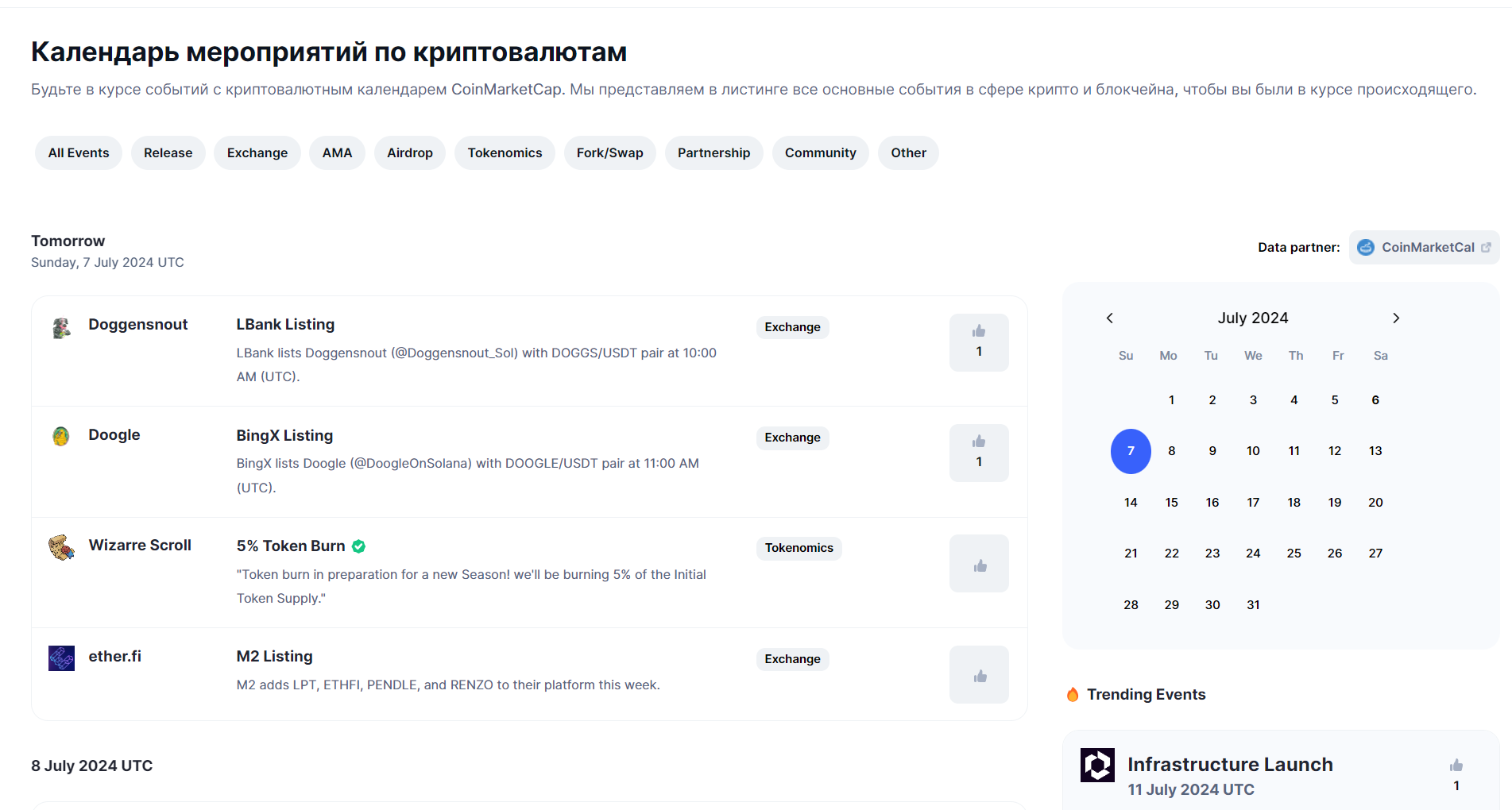Viewport: 1512px width, 810px height.
Task: Select July 15 on the calendar
Action: [x=1171, y=502]
